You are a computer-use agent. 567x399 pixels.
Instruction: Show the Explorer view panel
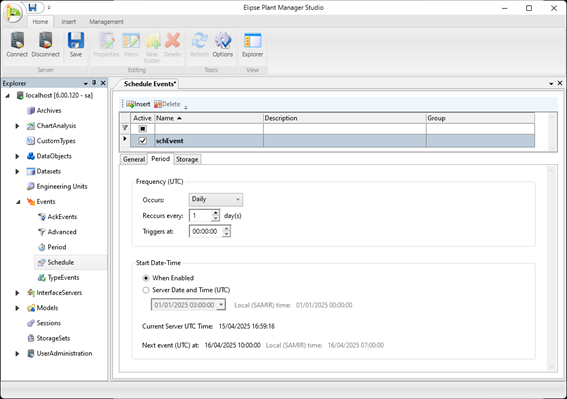coord(252,44)
